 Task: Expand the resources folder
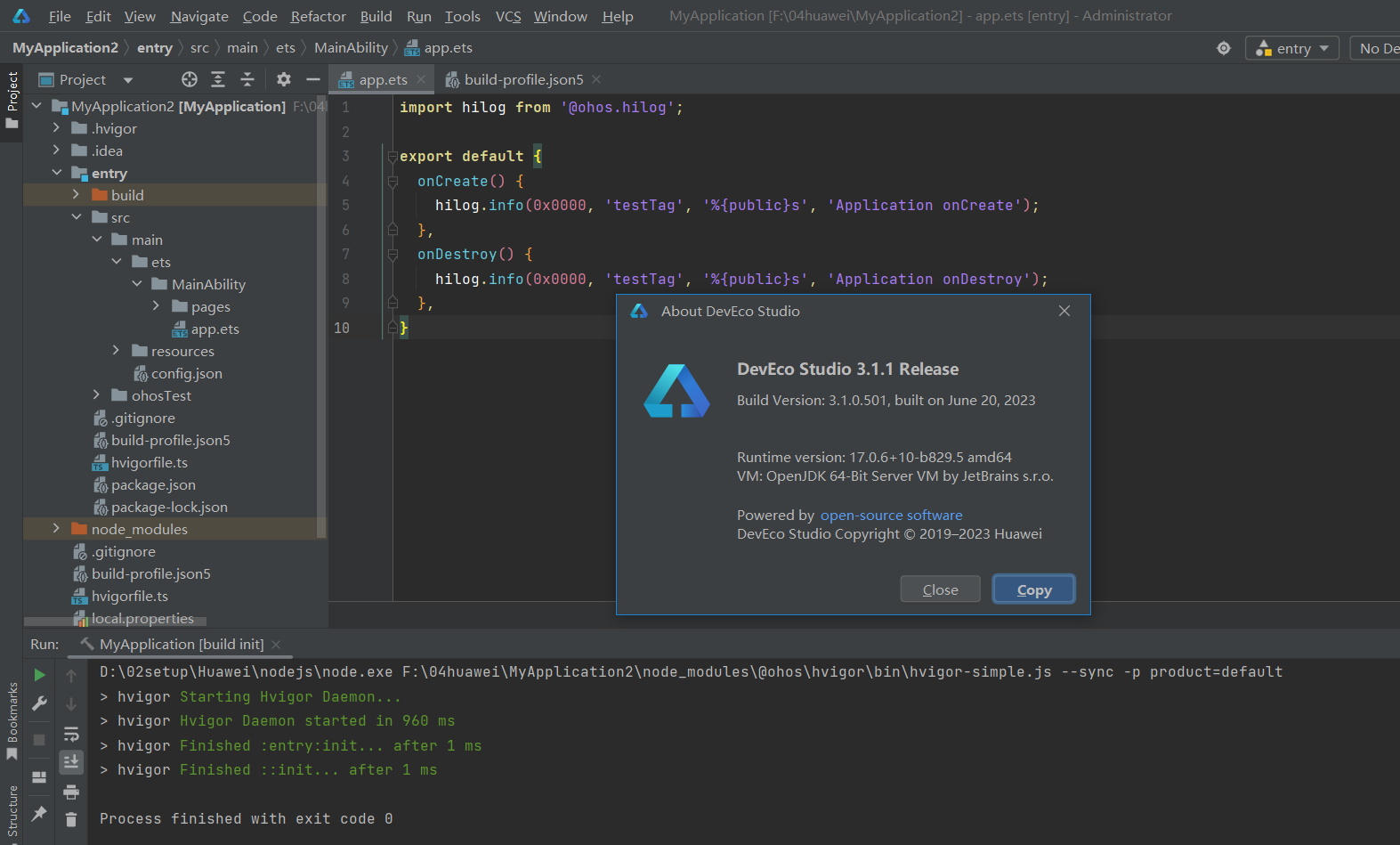pyautogui.click(x=116, y=351)
